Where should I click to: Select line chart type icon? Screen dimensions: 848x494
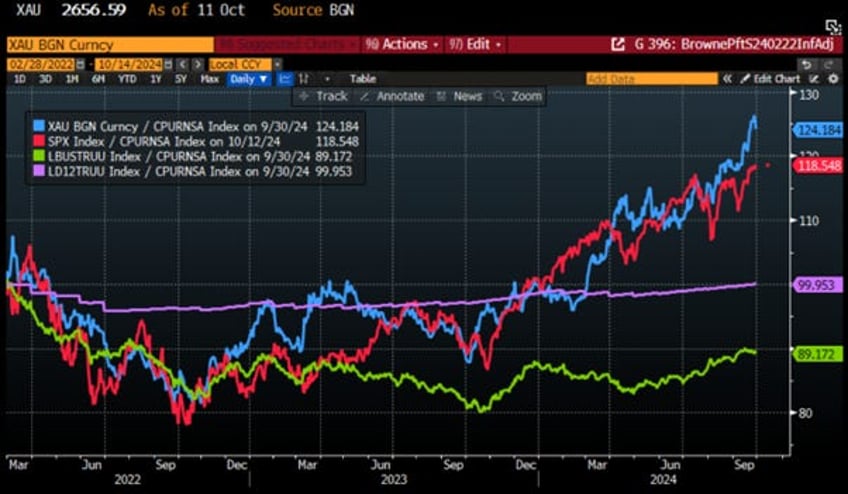[284, 79]
